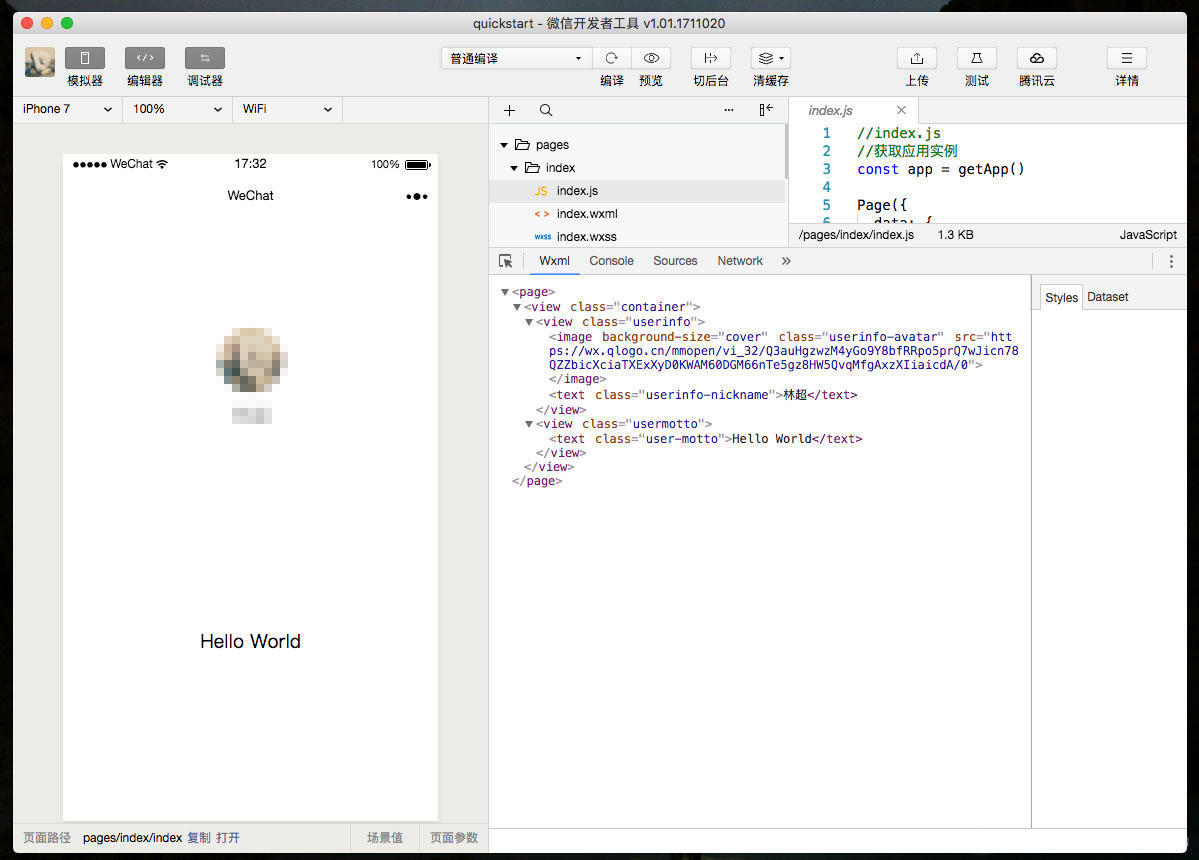Open the details (详情) menu icon
The image size is (1199, 860).
click(x=1127, y=58)
